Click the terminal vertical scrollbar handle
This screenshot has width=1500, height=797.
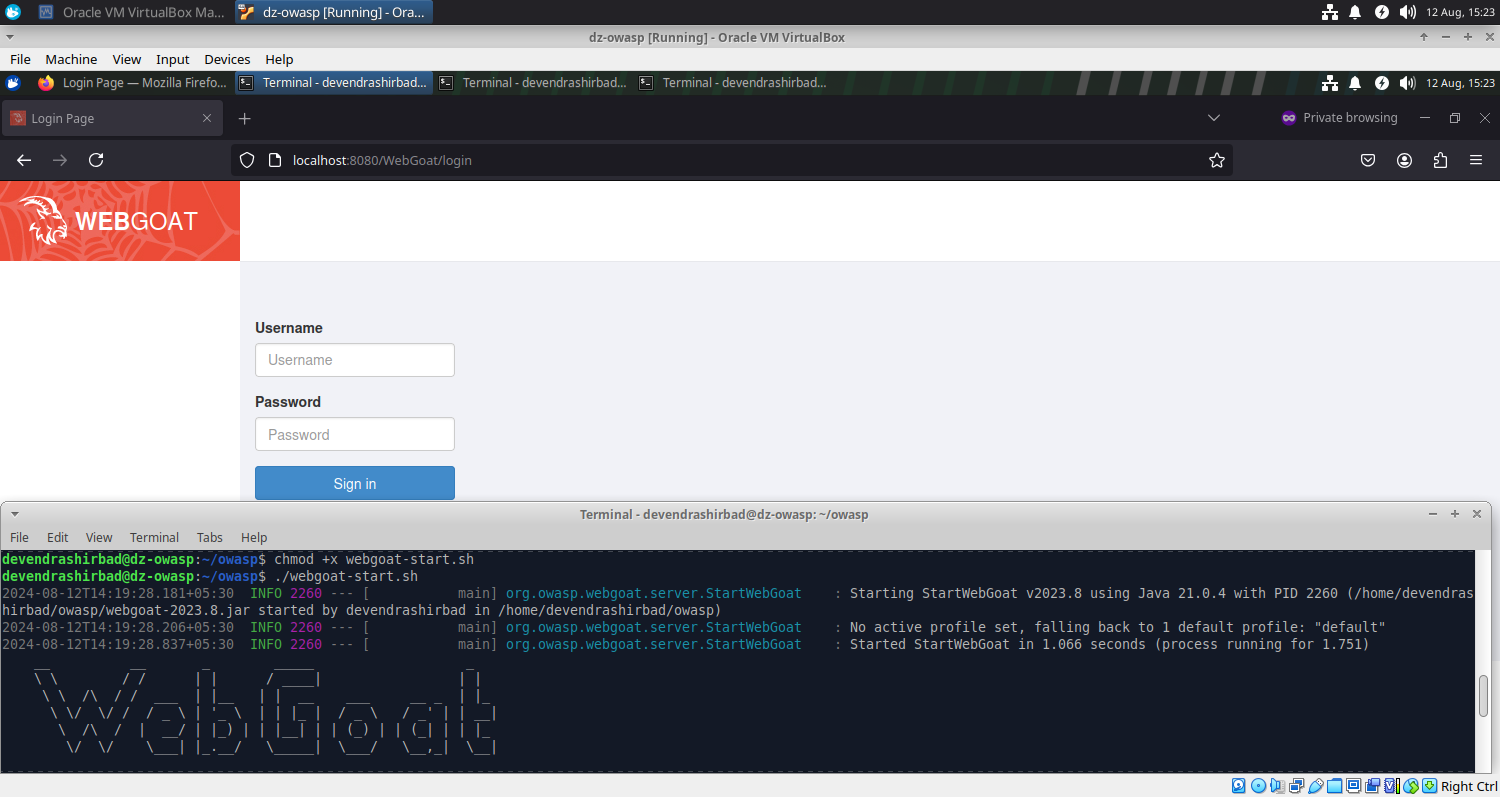point(1483,696)
